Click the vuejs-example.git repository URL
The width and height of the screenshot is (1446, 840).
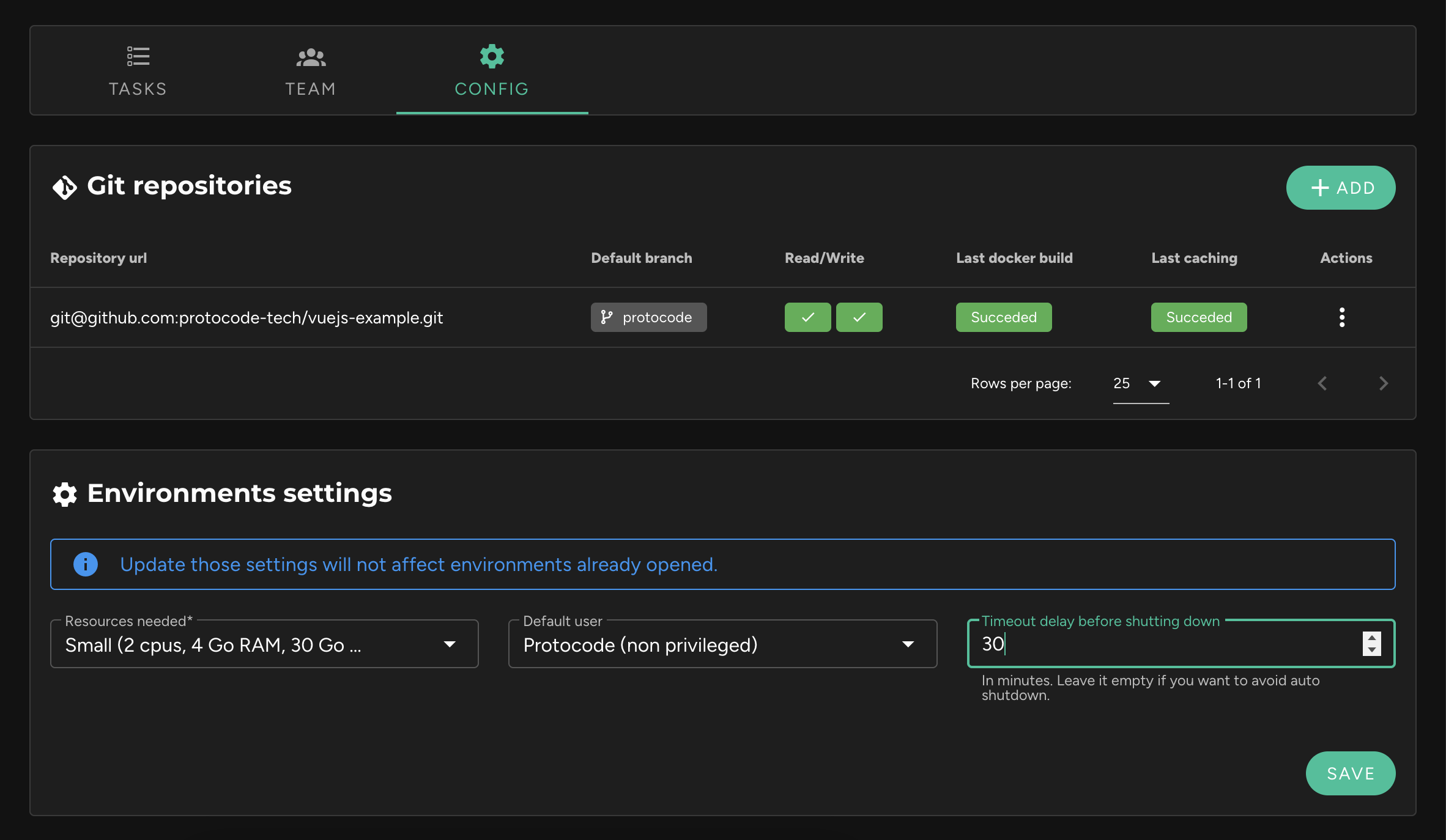click(x=247, y=318)
